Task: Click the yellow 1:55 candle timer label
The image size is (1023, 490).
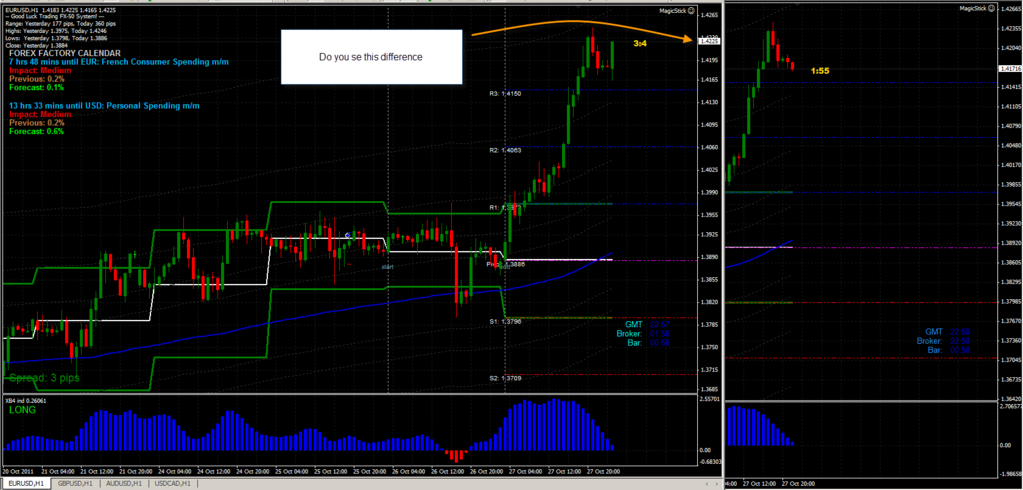Action: [820, 70]
